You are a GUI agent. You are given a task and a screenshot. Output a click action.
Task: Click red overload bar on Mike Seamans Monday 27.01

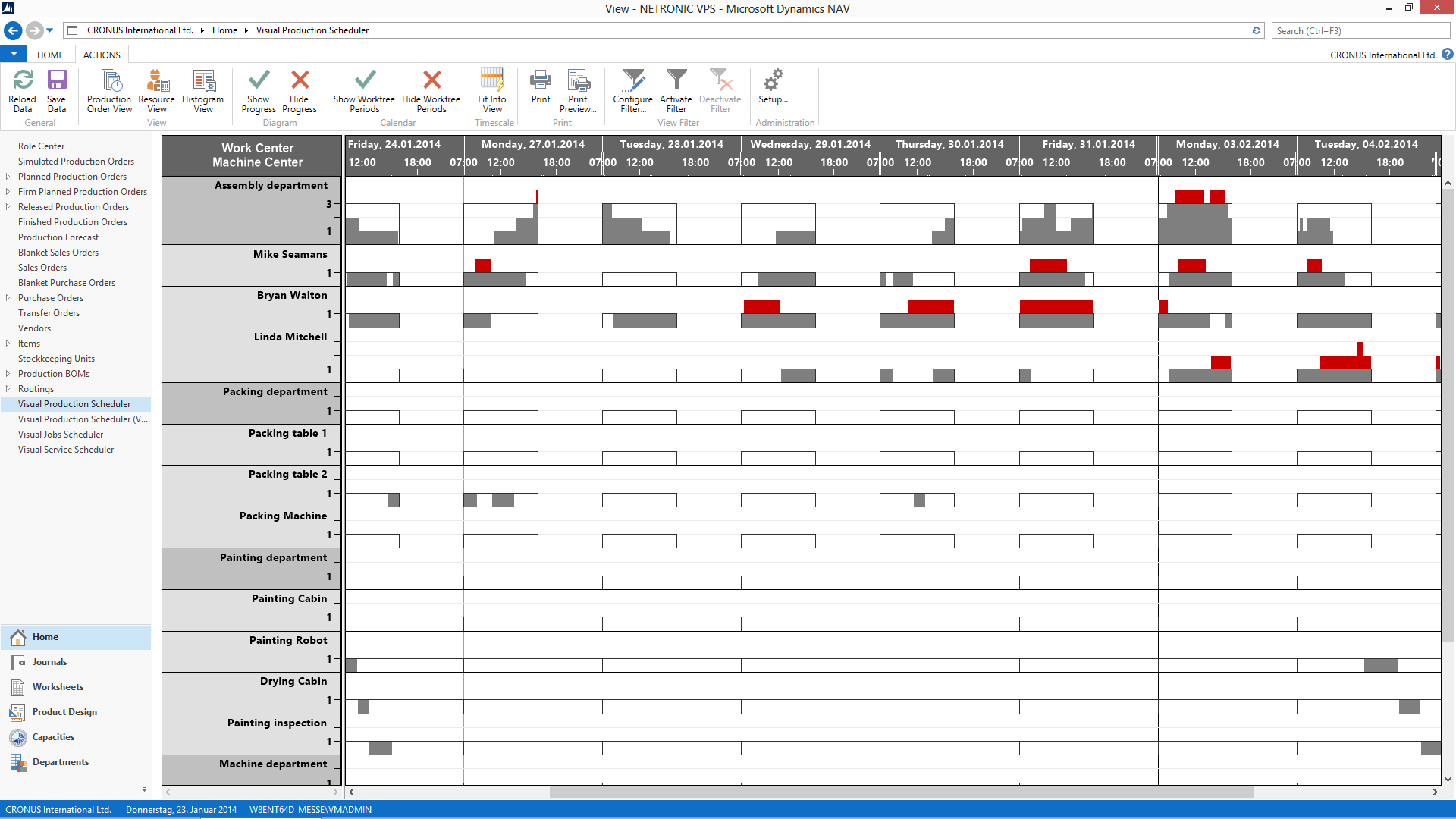click(483, 266)
